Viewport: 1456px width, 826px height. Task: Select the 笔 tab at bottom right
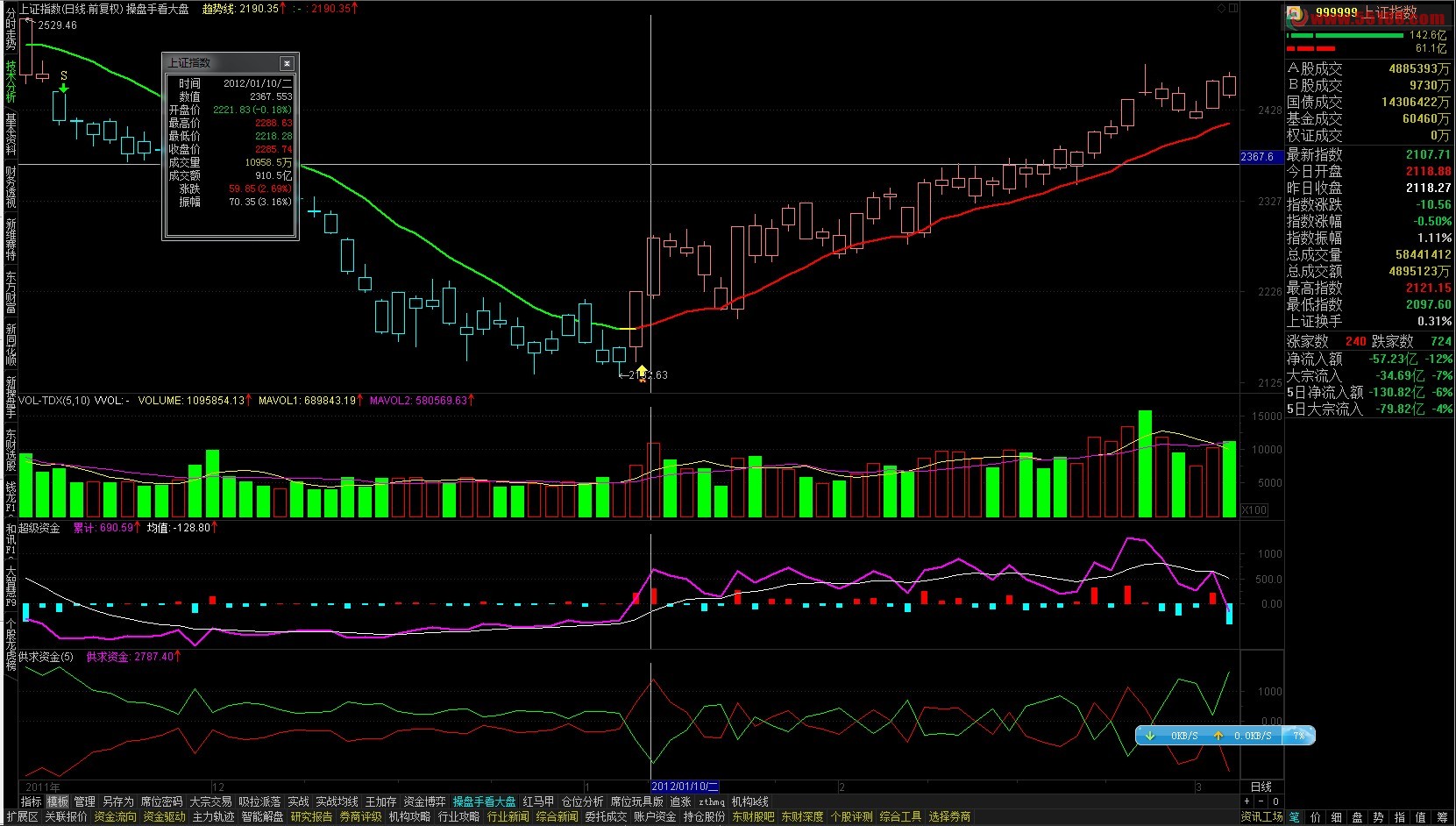[1294, 816]
